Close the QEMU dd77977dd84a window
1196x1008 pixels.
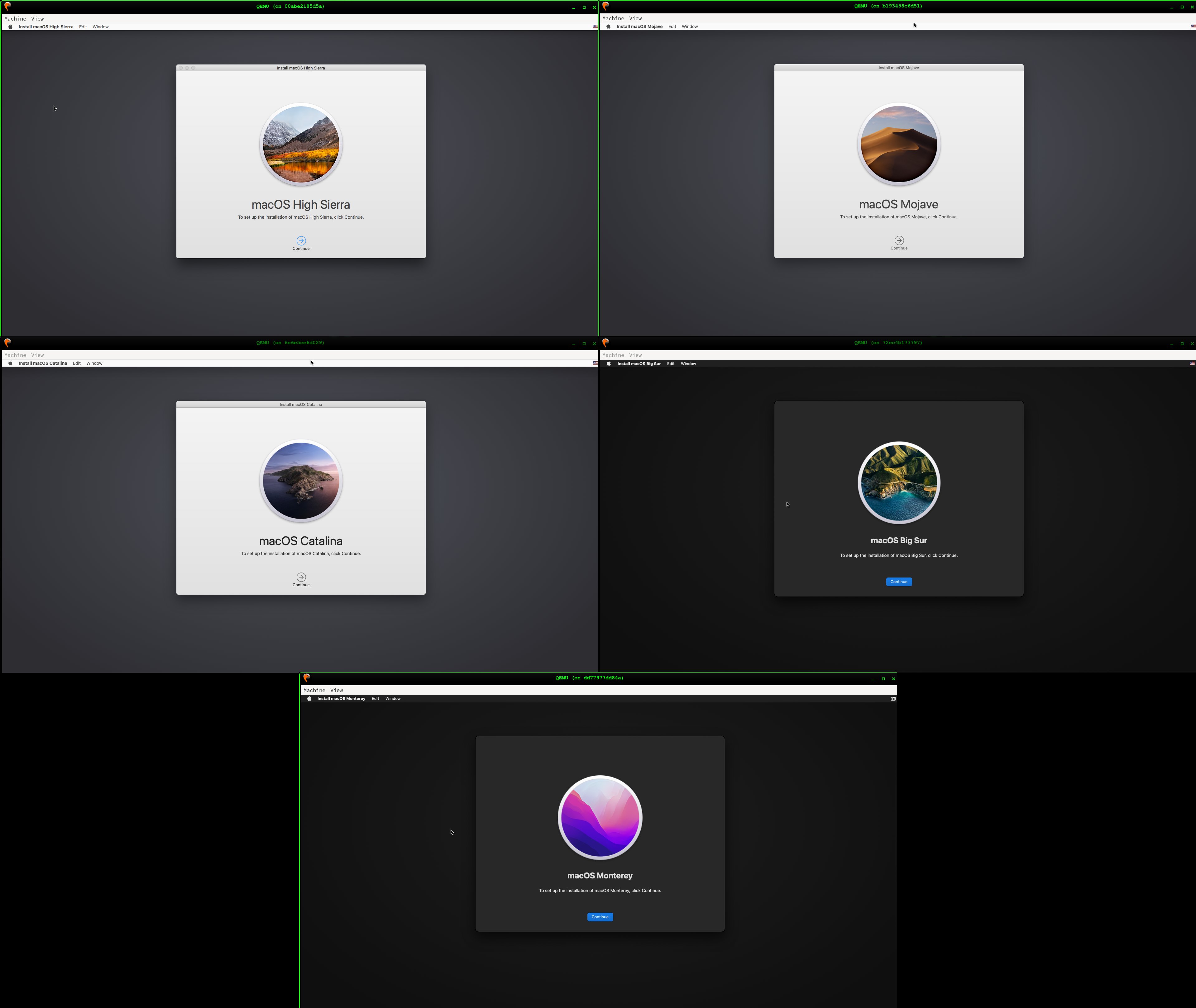tap(893, 679)
